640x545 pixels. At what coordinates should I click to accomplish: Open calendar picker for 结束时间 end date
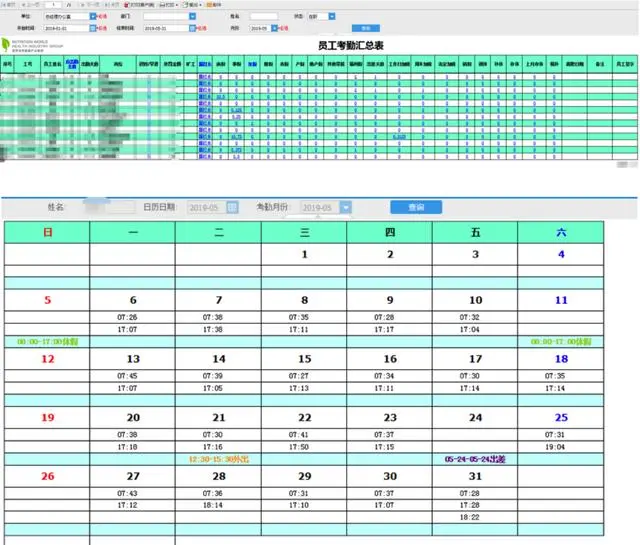(x=193, y=28)
